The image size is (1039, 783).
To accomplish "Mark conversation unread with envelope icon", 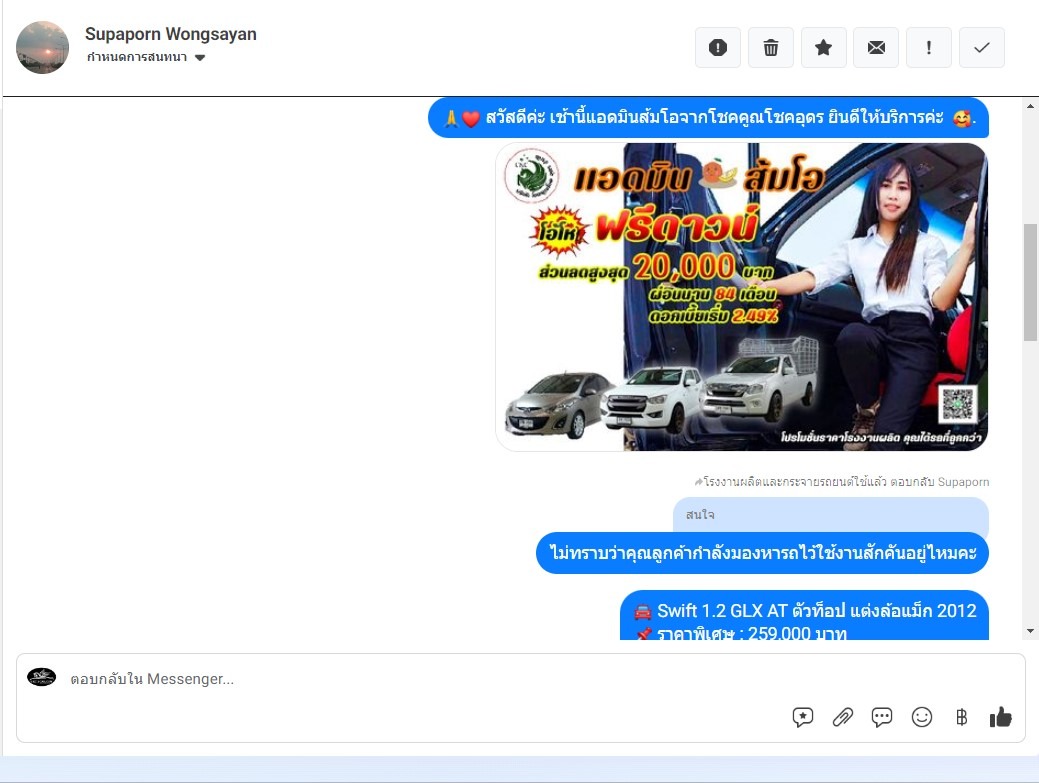I will coord(876,48).
